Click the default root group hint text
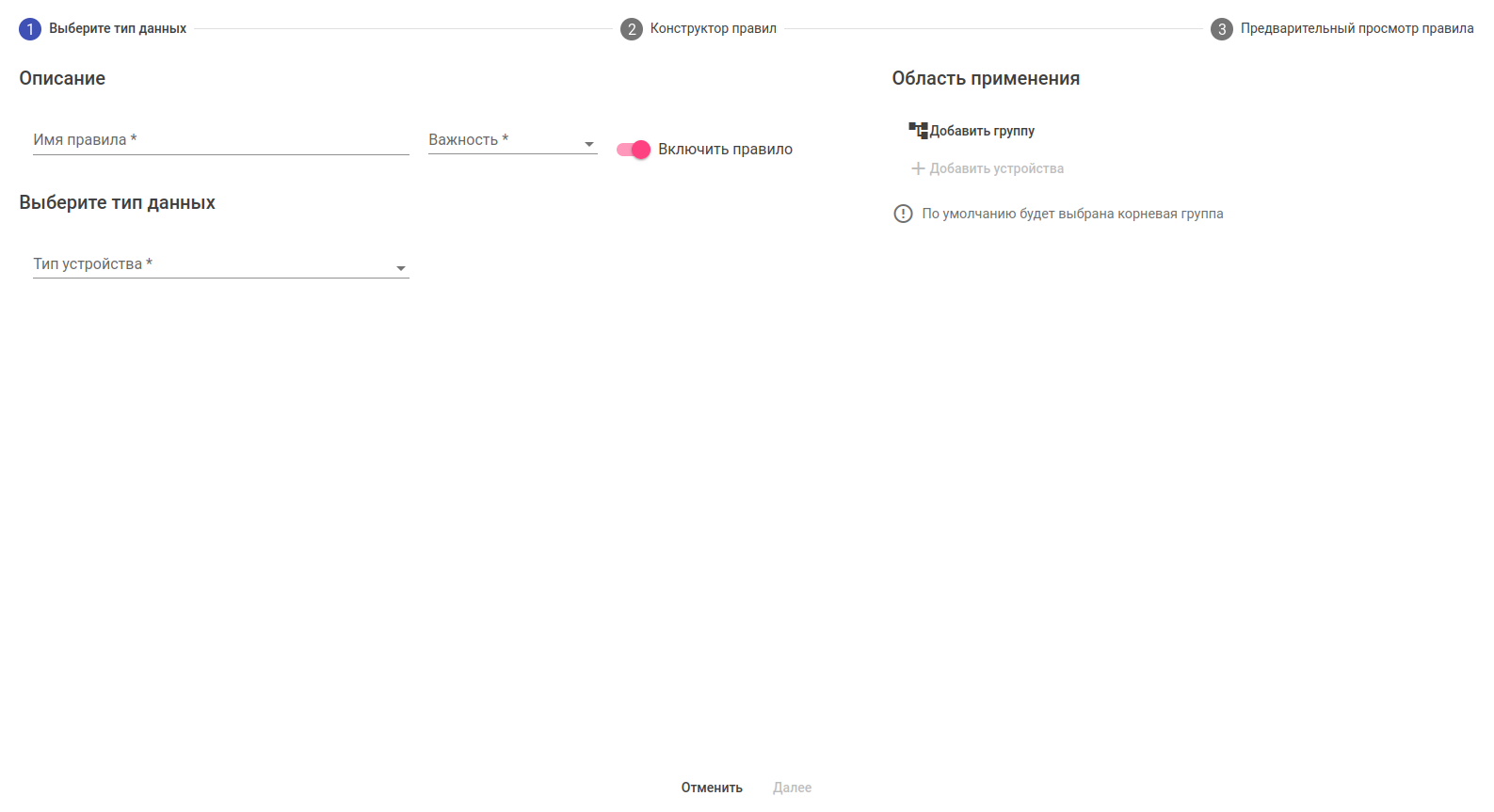This screenshot has height=812, width=1494. point(1072,214)
